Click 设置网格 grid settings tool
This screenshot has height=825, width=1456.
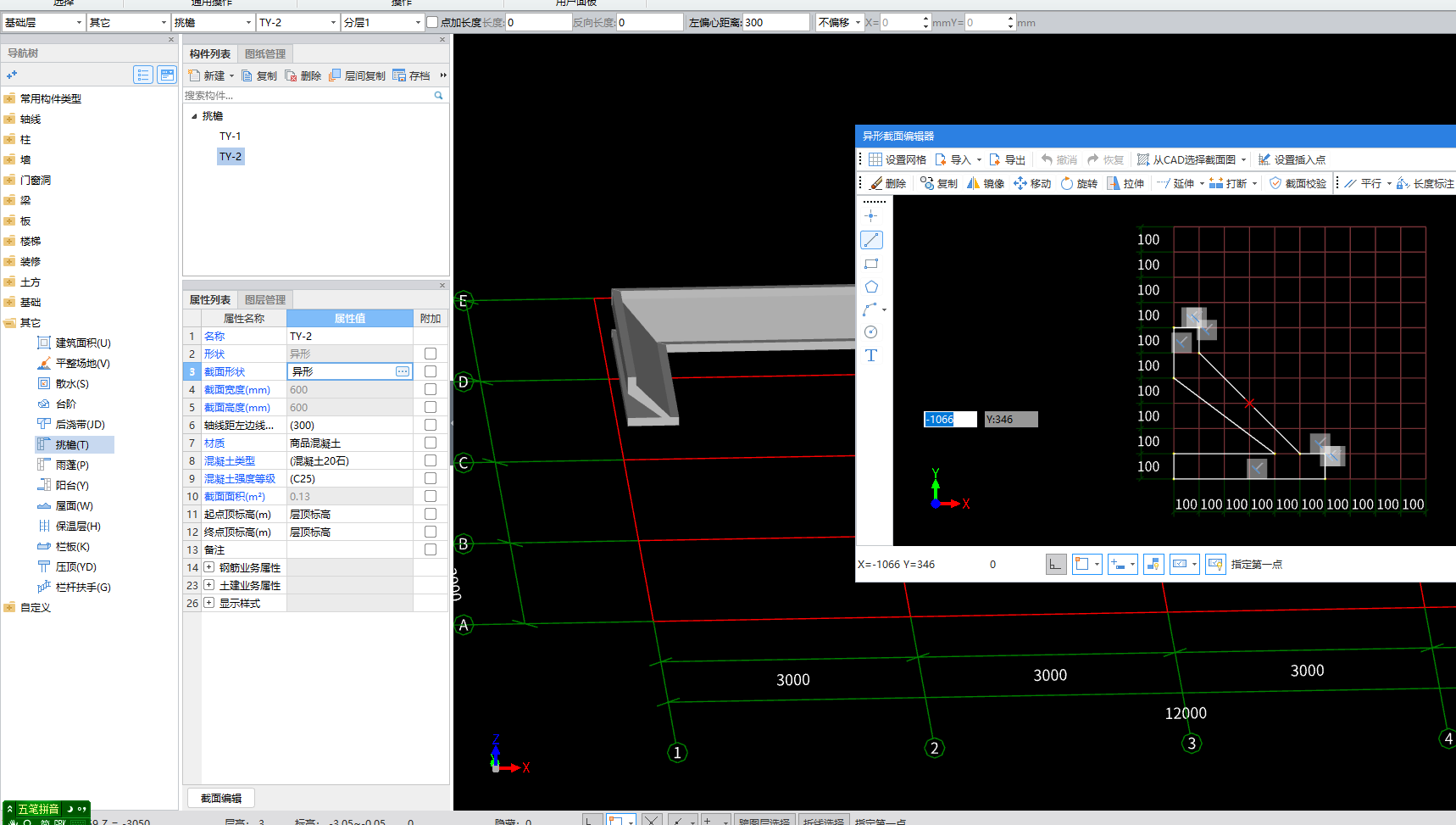(x=897, y=159)
